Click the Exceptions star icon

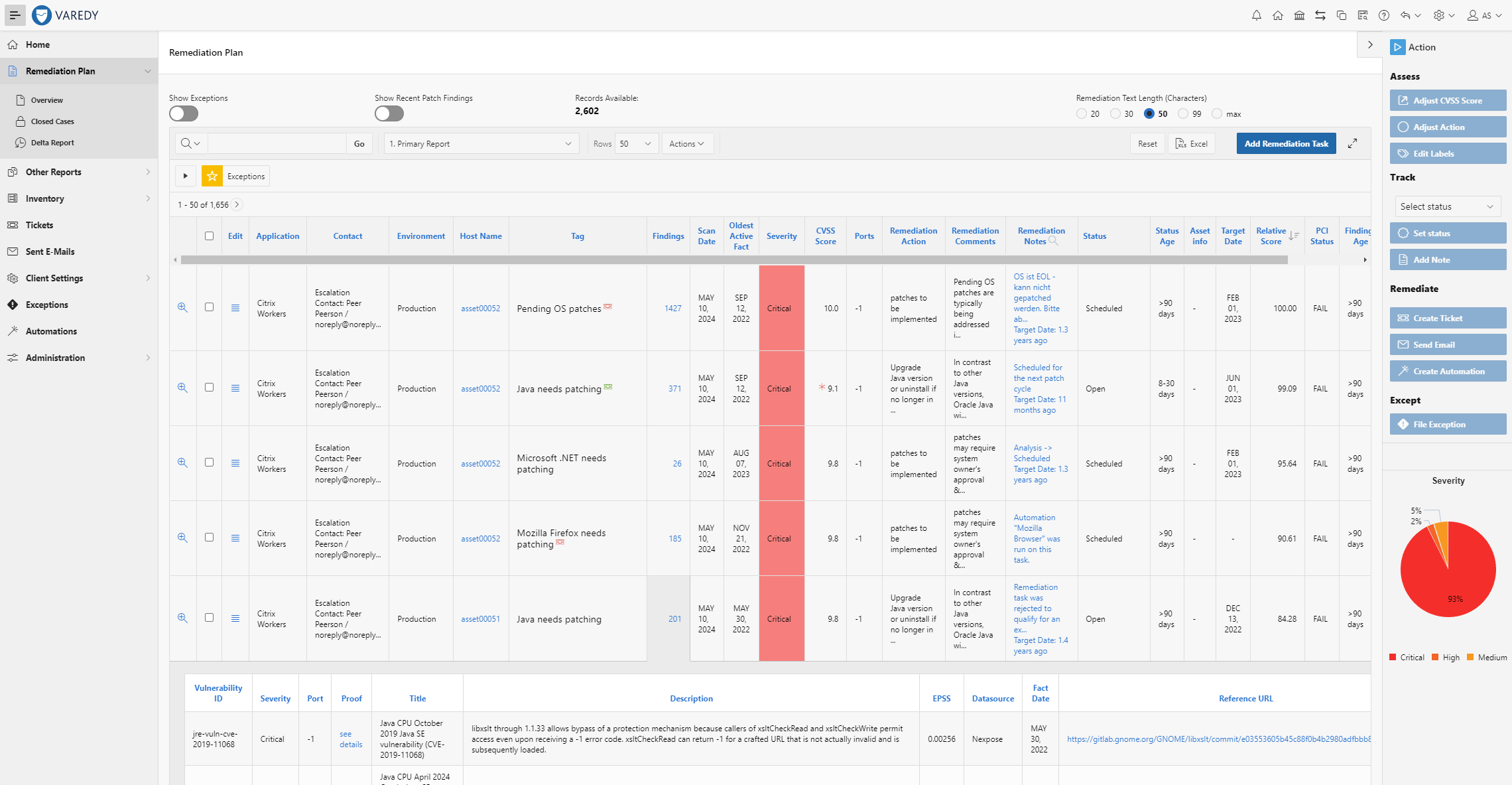click(212, 176)
